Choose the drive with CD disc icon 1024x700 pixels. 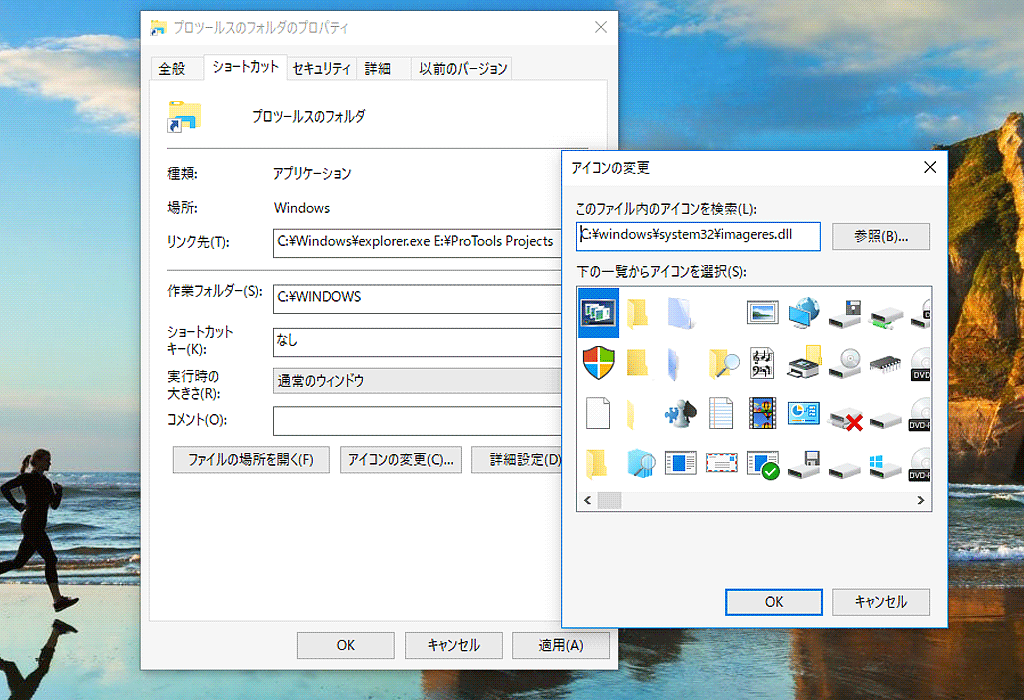tap(846, 364)
